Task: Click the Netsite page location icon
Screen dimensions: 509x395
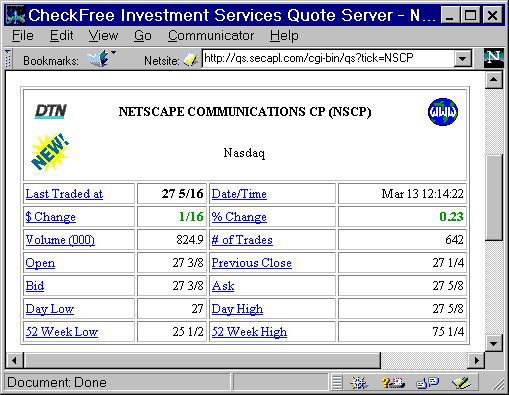Action: point(190,60)
